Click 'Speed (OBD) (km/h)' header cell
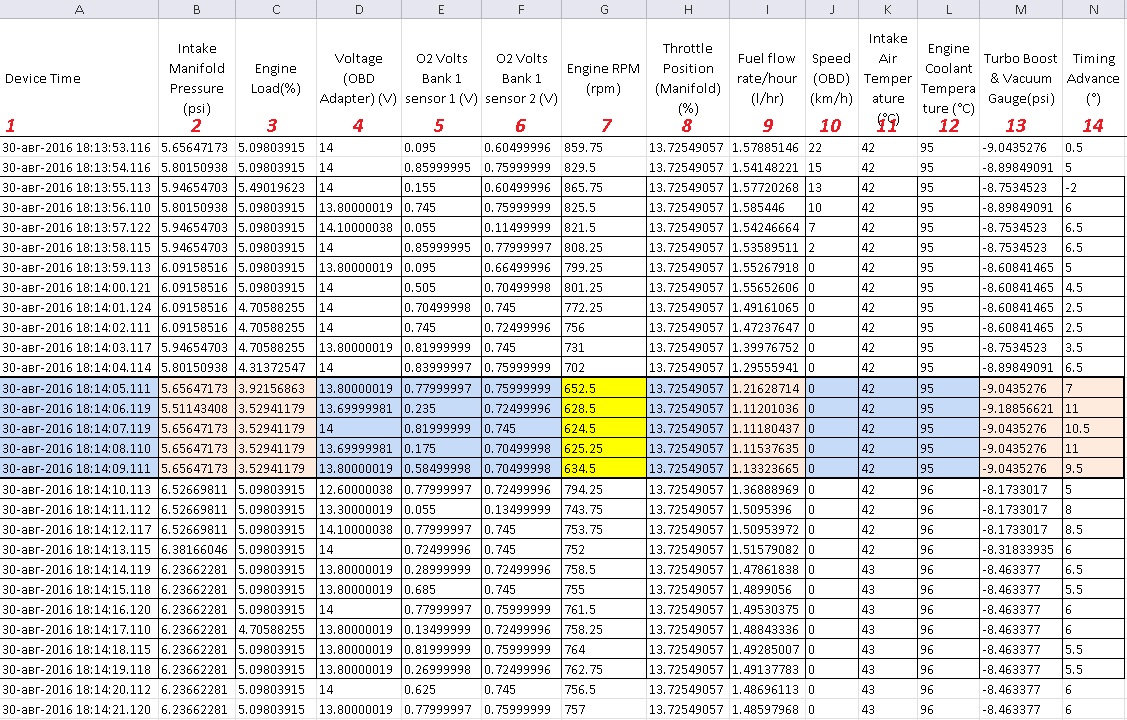The image size is (1127, 720). [832, 78]
